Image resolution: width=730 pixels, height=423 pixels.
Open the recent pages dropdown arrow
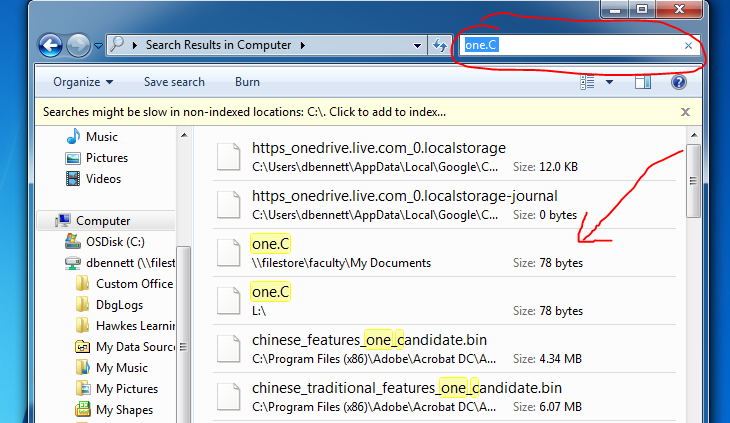pyautogui.click(x=98, y=46)
